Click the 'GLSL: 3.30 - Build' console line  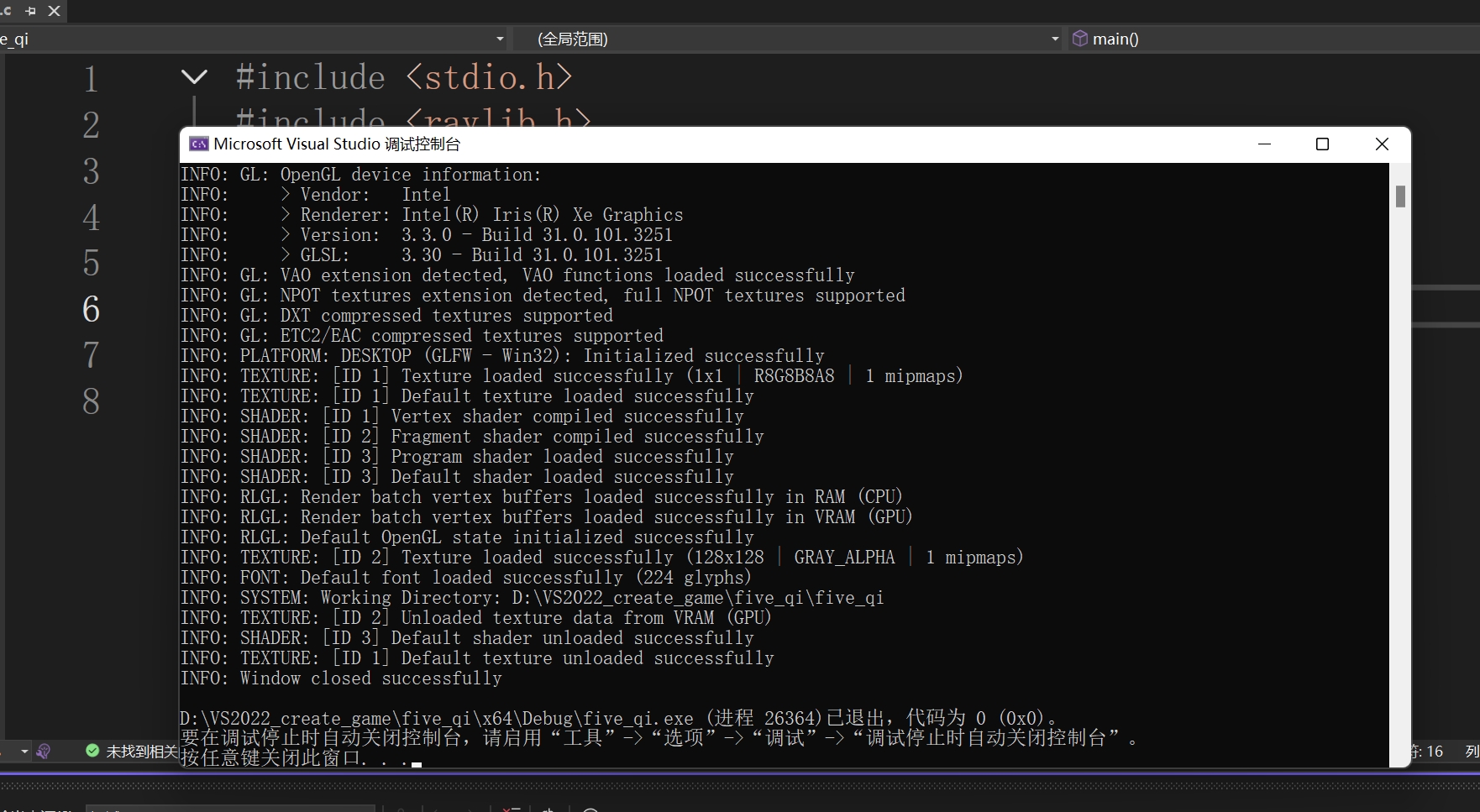point(422,255)
